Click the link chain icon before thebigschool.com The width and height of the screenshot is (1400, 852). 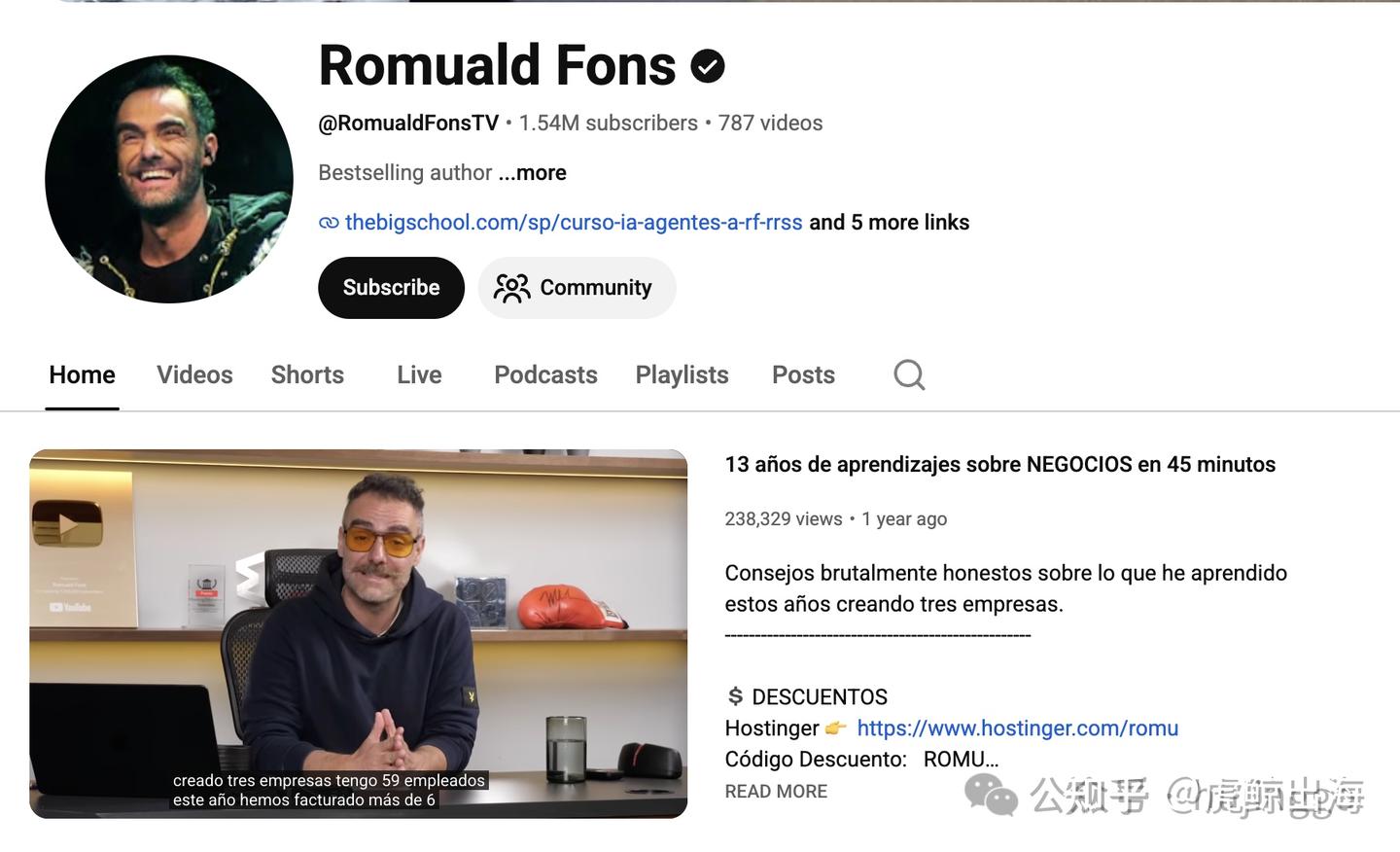(329, 223)
